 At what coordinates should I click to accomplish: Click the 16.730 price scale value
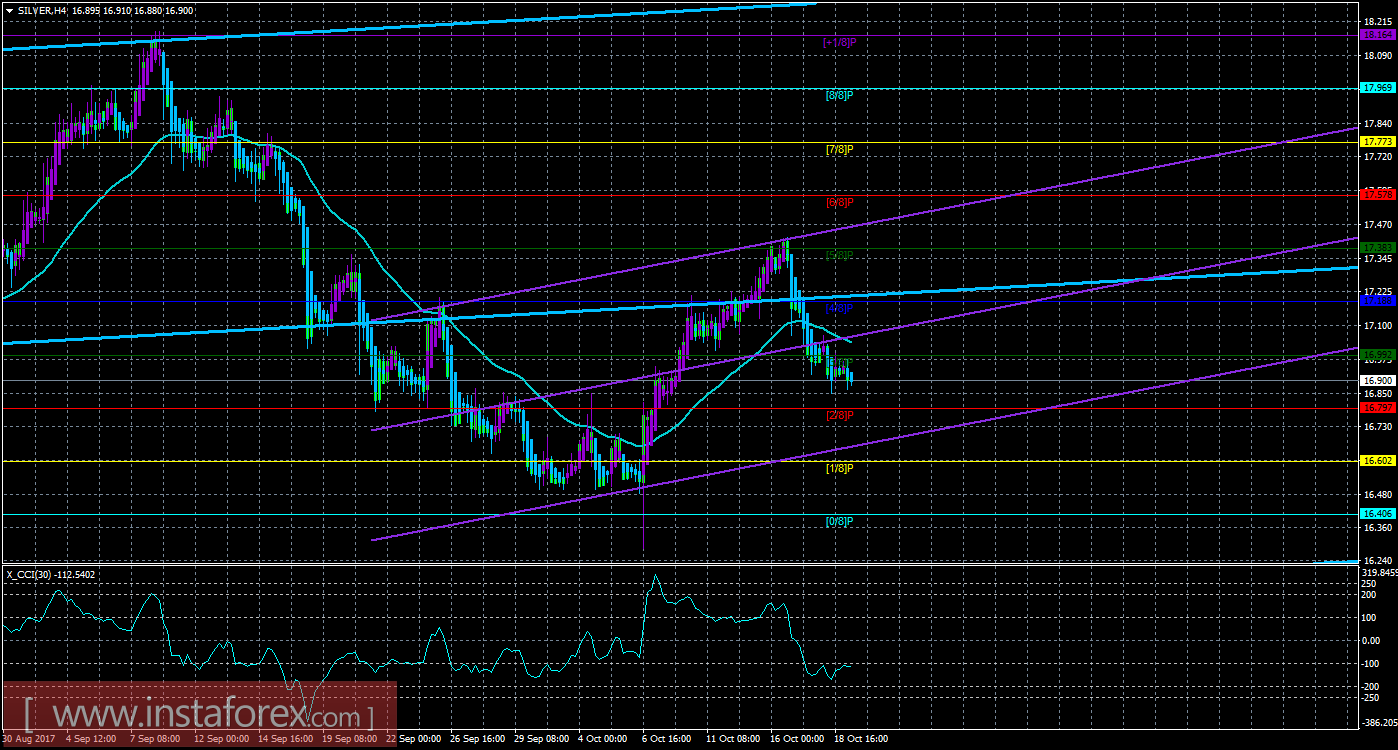tap(1378, 427)
